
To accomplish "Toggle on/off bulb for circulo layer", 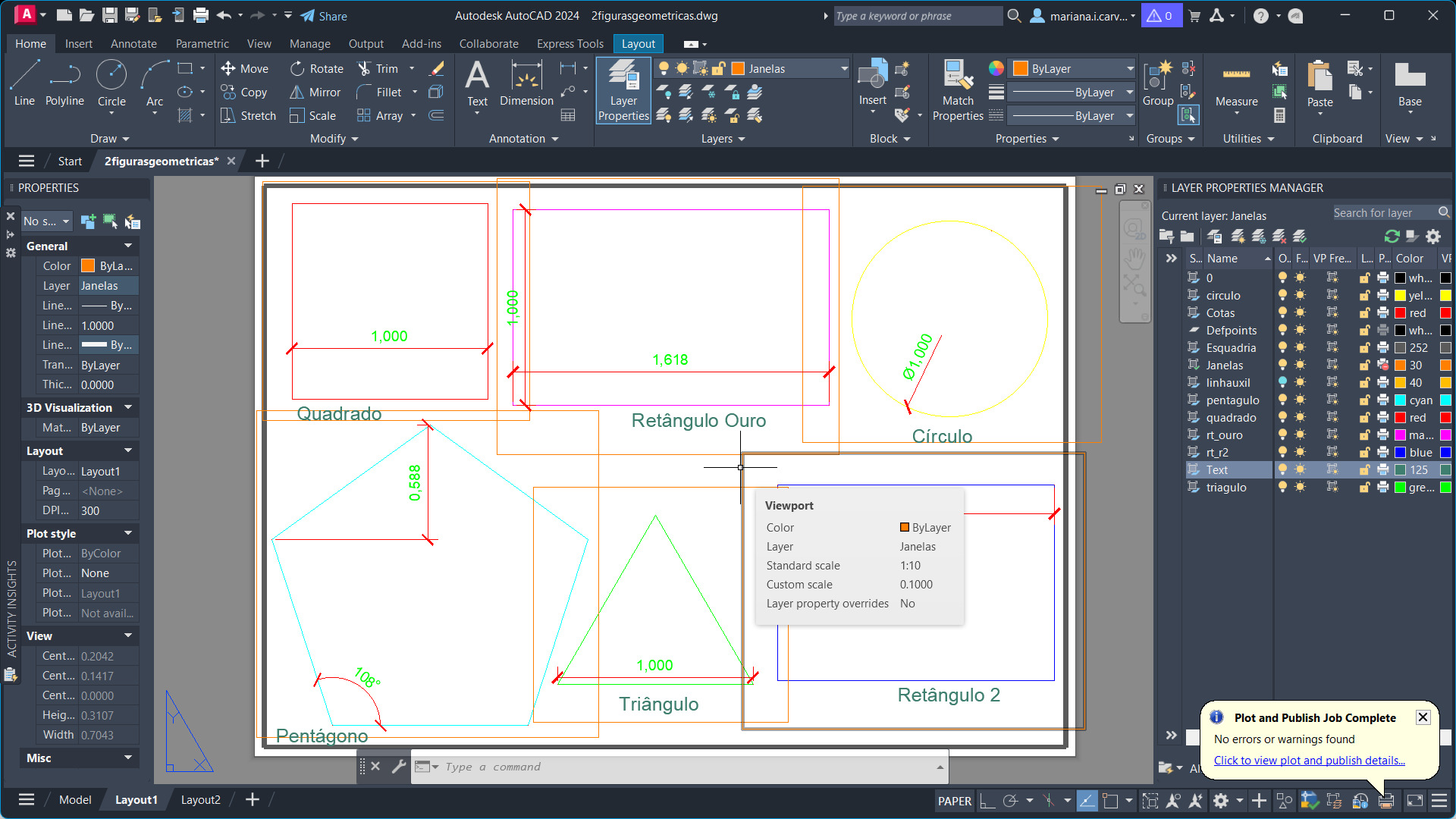I will point(1282,296).
